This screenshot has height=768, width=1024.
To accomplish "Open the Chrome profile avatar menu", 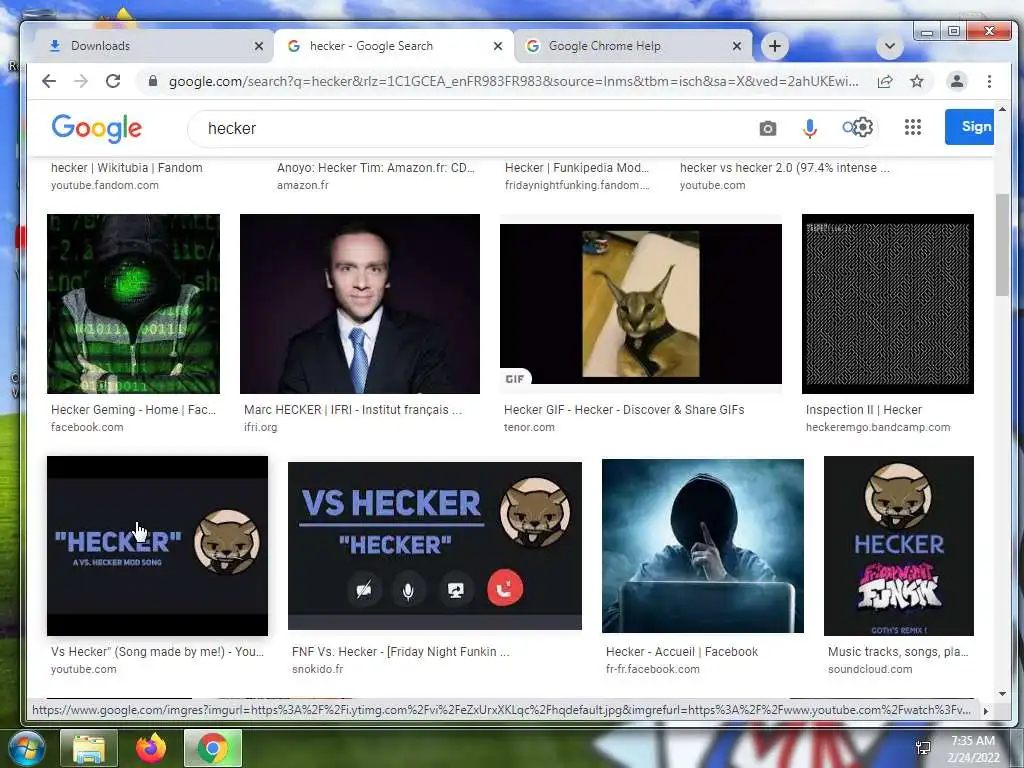I will [x=957, y=81].
